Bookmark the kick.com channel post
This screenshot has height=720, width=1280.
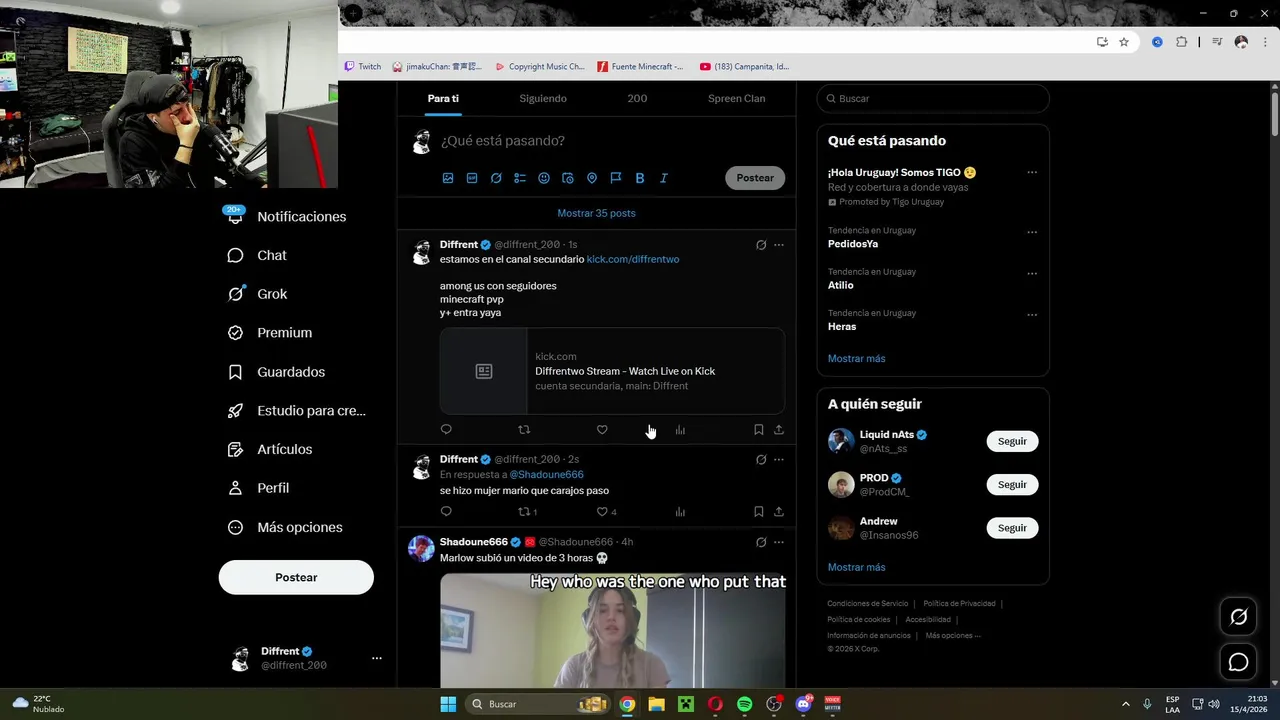(758, 430)
